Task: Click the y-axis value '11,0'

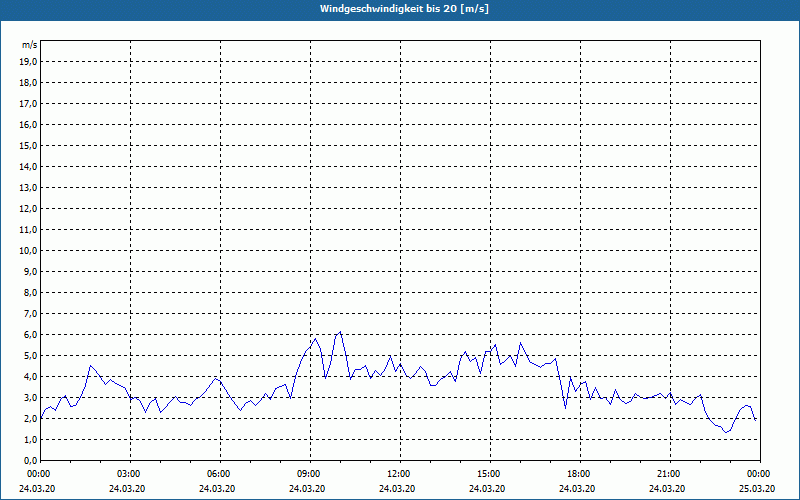Action: (28, 230)
